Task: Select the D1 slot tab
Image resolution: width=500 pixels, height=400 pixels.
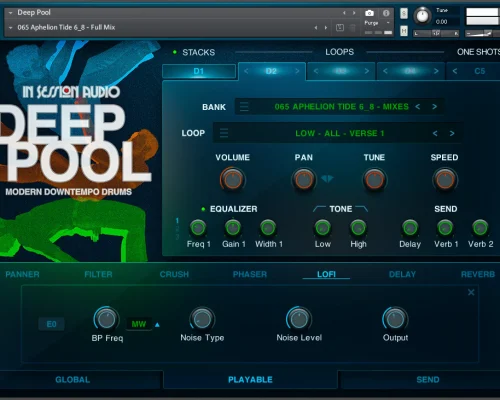Action: (199, 71)
